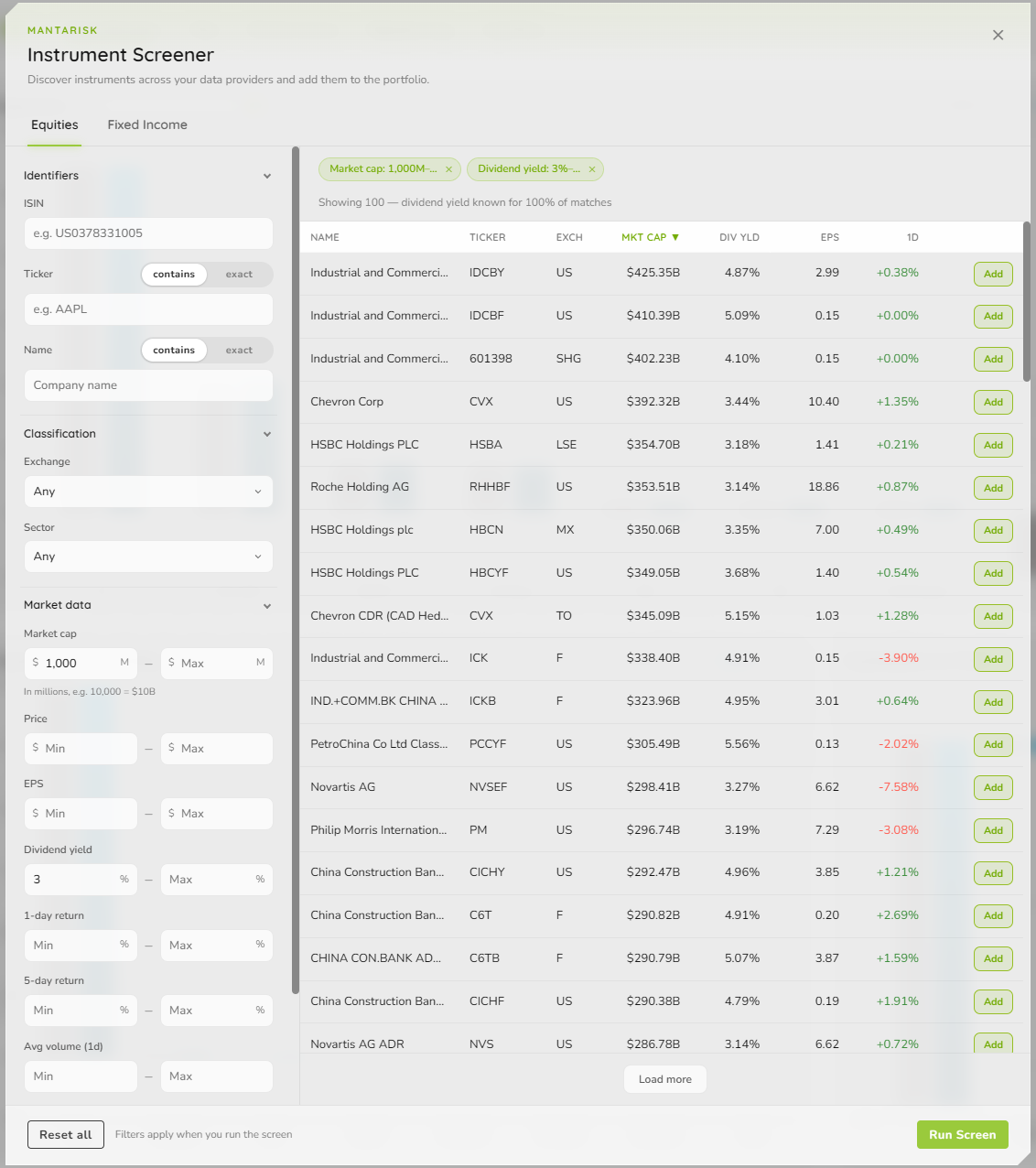The width and height of the screenshot is (1036, 1168).
Task: Click the Avg volume Min field
Action: (81, 1076)
